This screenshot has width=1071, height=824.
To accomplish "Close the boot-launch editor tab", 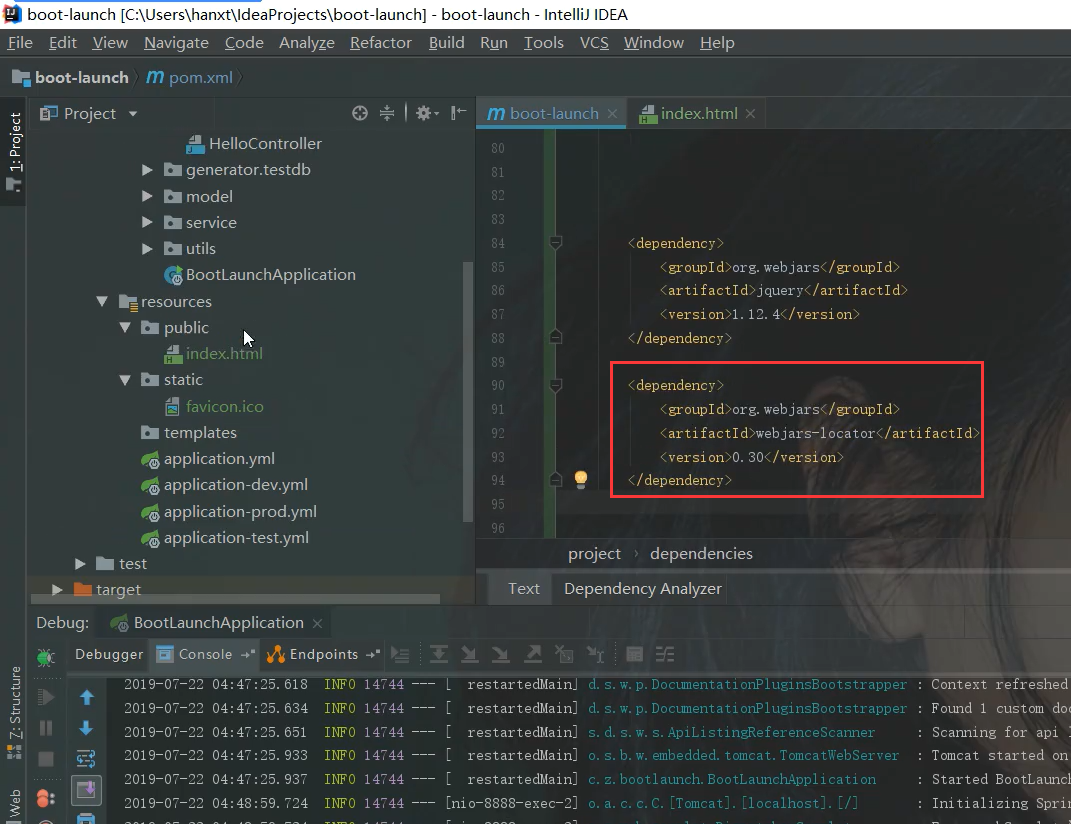I will coord(613,113).
